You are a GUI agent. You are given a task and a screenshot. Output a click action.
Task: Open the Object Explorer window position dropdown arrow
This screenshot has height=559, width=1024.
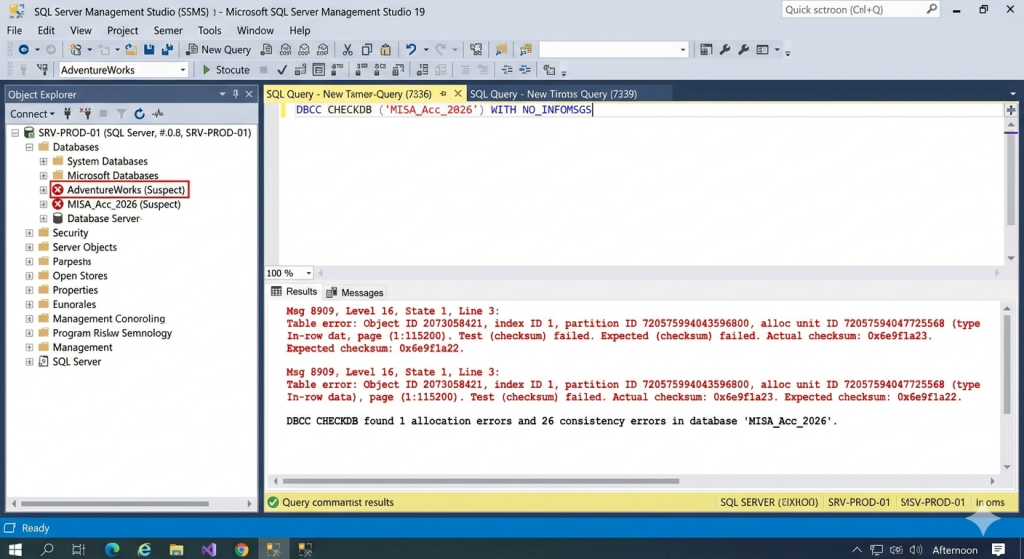tap(222, 94)
